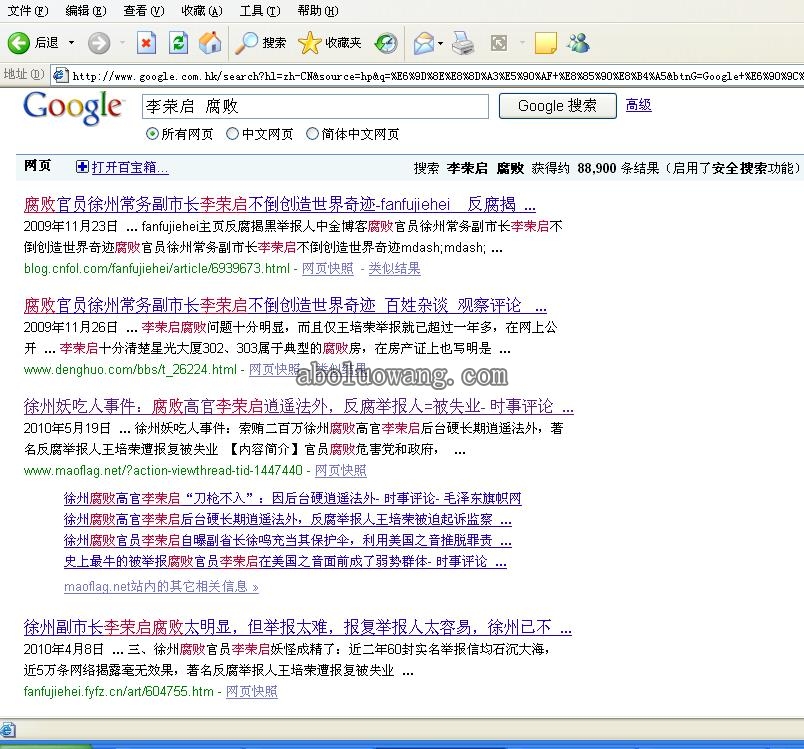Open 网页快照 link for fanfujiehei.fyfz.cn result
Image resolution: width=804 pixels, height=749 pixels.
[251, 692]
